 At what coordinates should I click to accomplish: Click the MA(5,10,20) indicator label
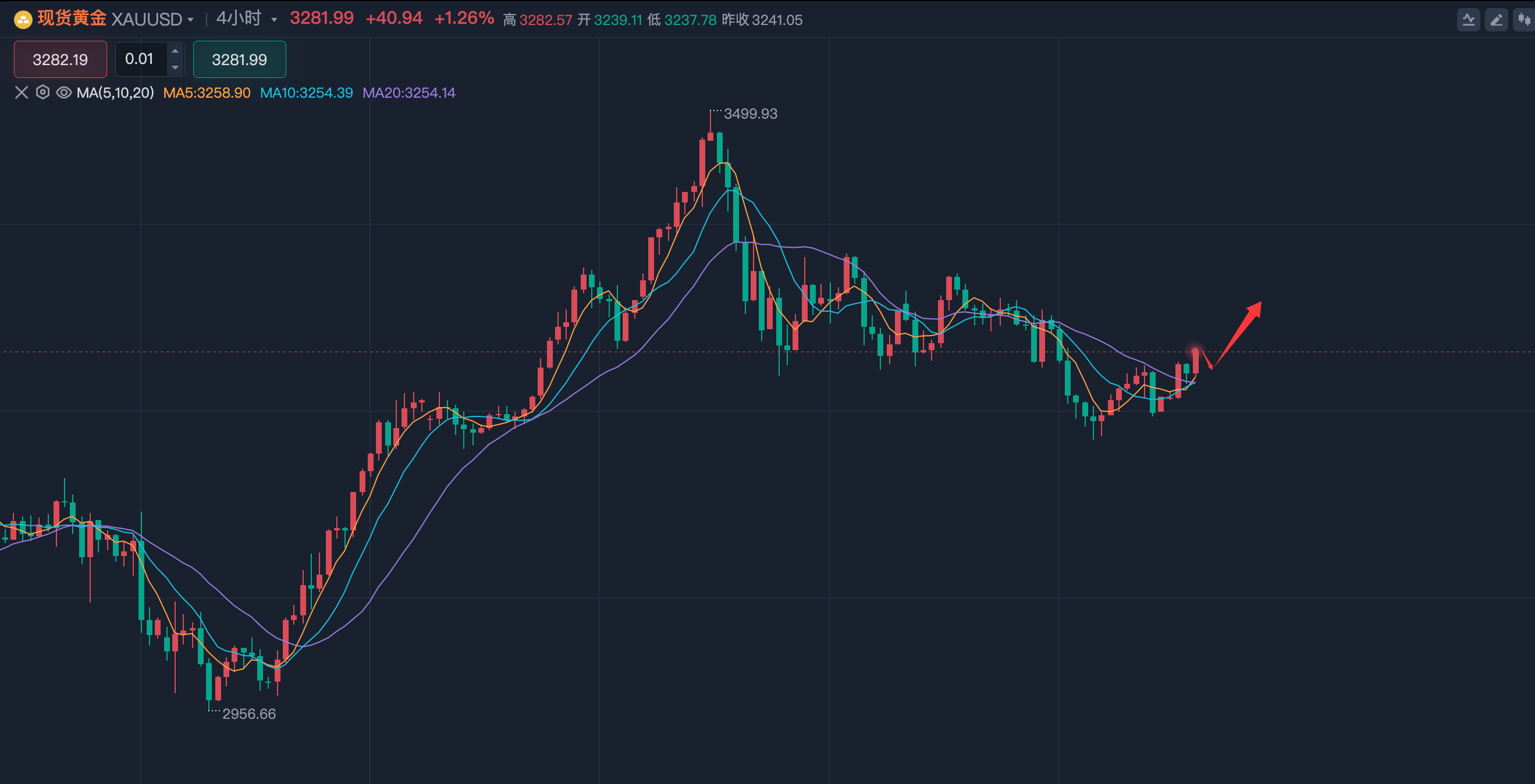115,93
